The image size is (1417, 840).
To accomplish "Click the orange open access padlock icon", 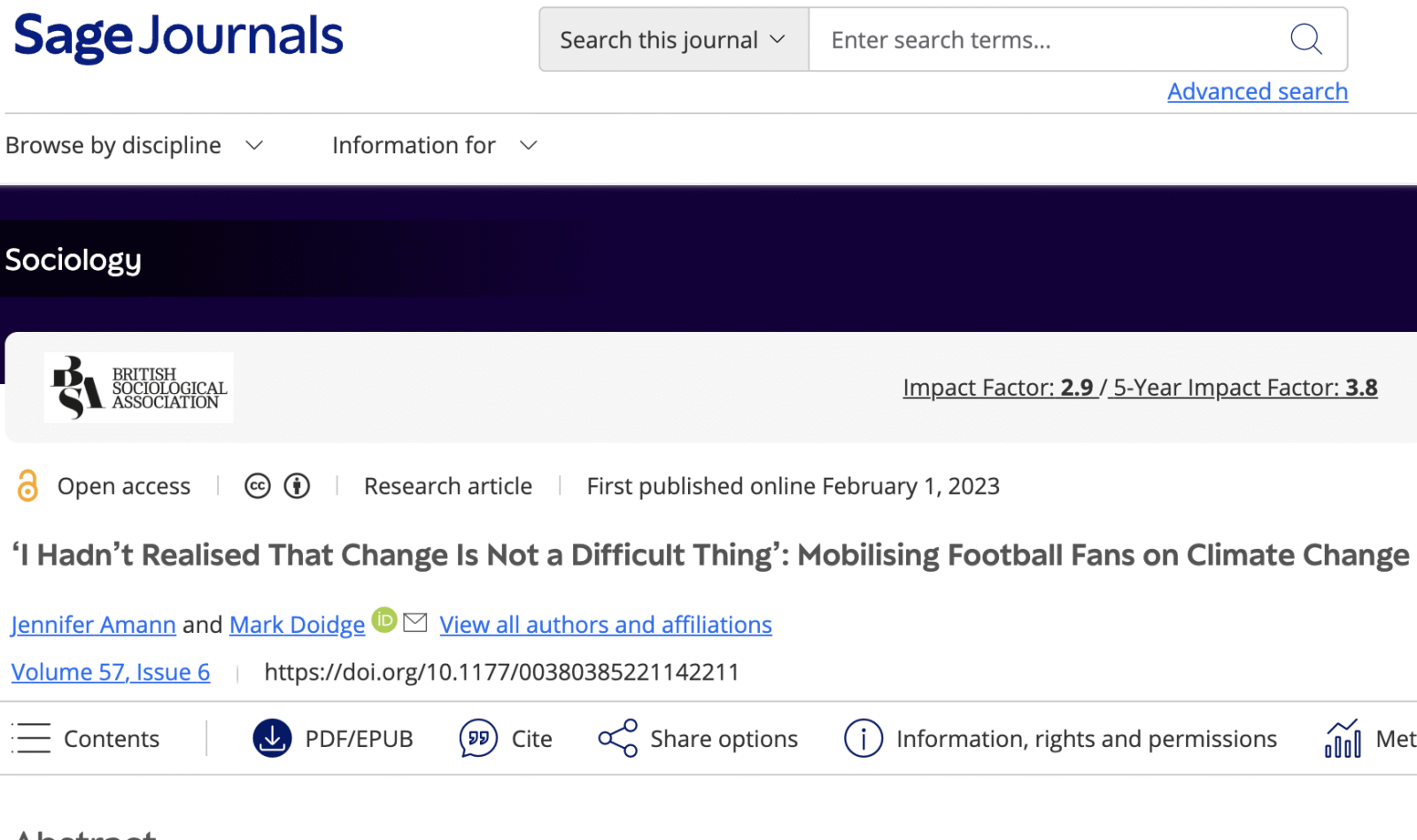I will click(27, 486).
